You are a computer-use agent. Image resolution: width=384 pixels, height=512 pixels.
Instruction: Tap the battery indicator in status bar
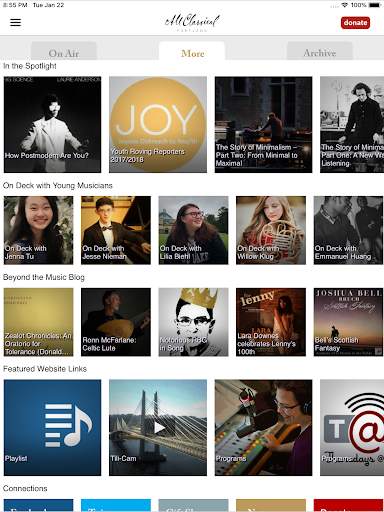(x=375, y=5)
